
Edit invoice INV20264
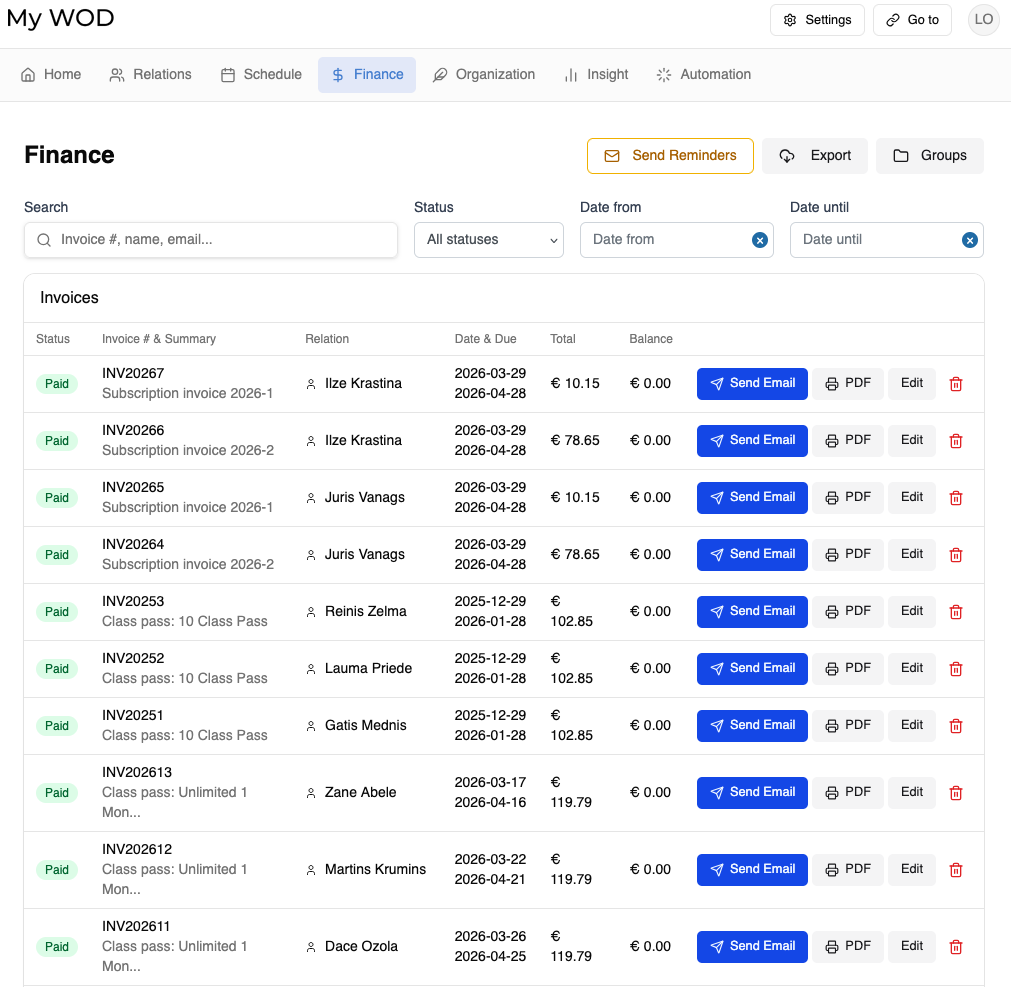click(x=911, y=554)
